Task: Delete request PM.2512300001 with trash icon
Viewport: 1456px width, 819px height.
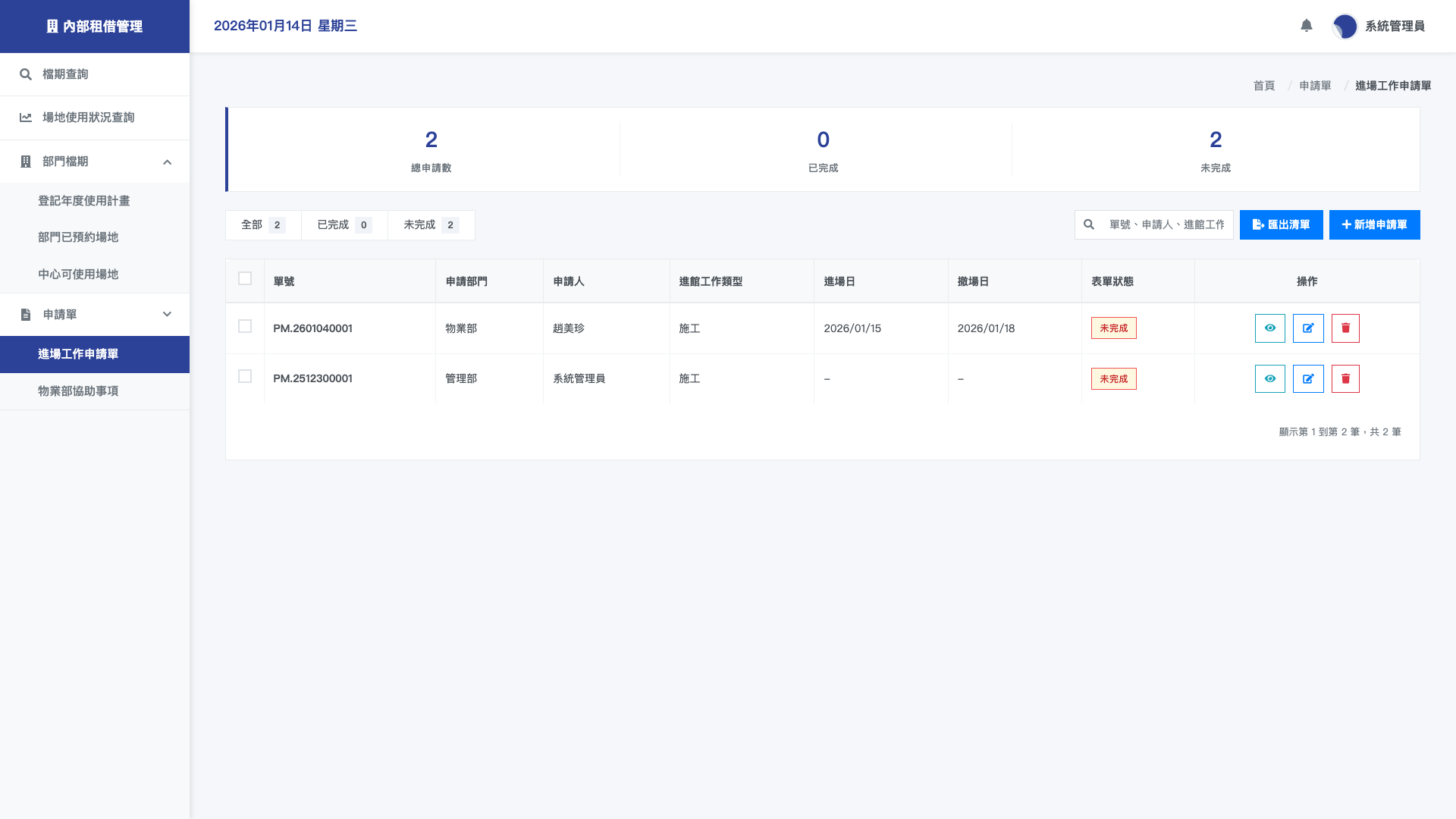Action: pos(1345,378)
